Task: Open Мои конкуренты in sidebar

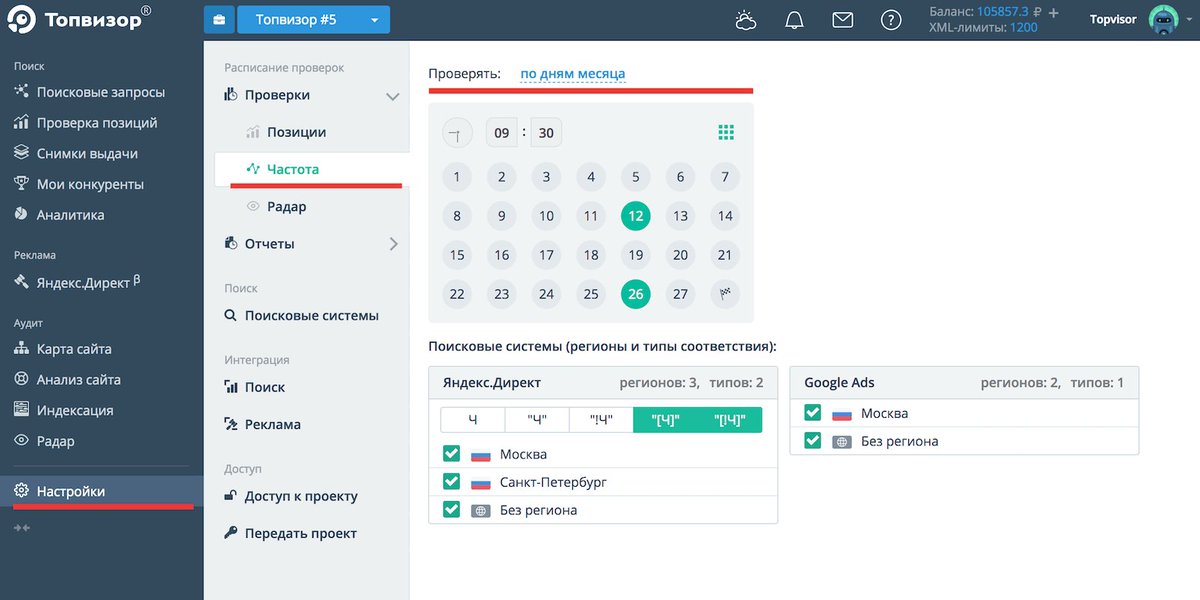Action: click(90, 184)
